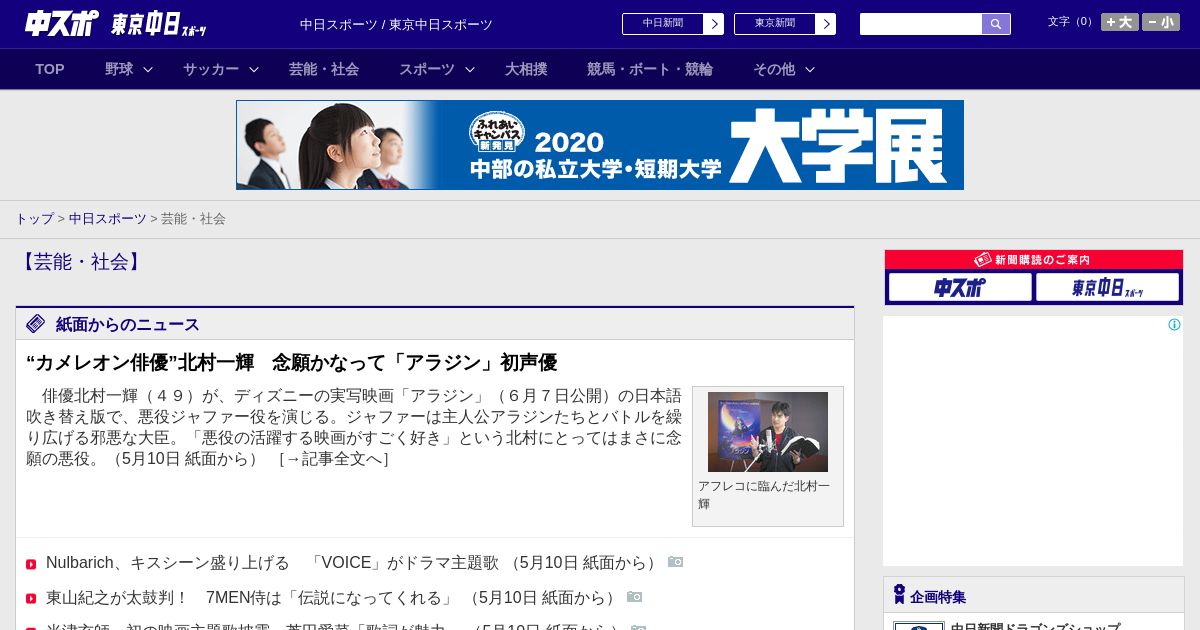
Task: Open the Nulbarich VOICE article link
Action: coord(353,563)
